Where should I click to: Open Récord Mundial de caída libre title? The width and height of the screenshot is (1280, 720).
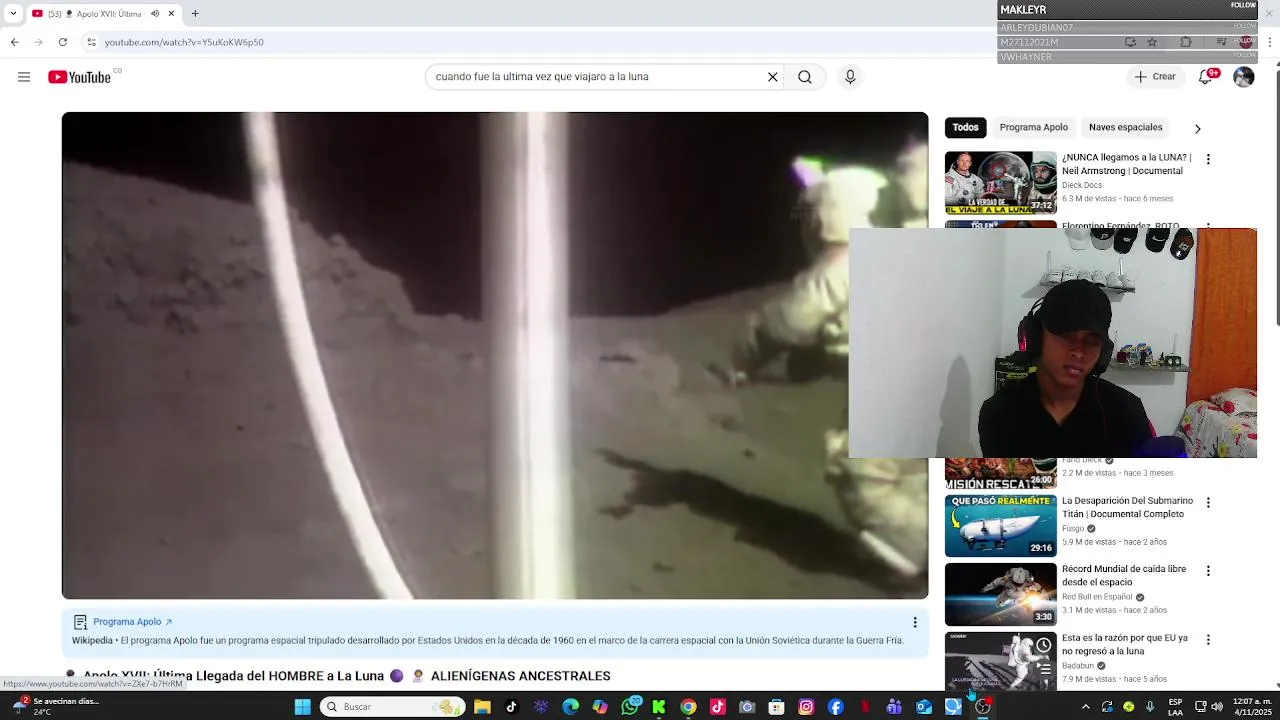pos(1124,575)
